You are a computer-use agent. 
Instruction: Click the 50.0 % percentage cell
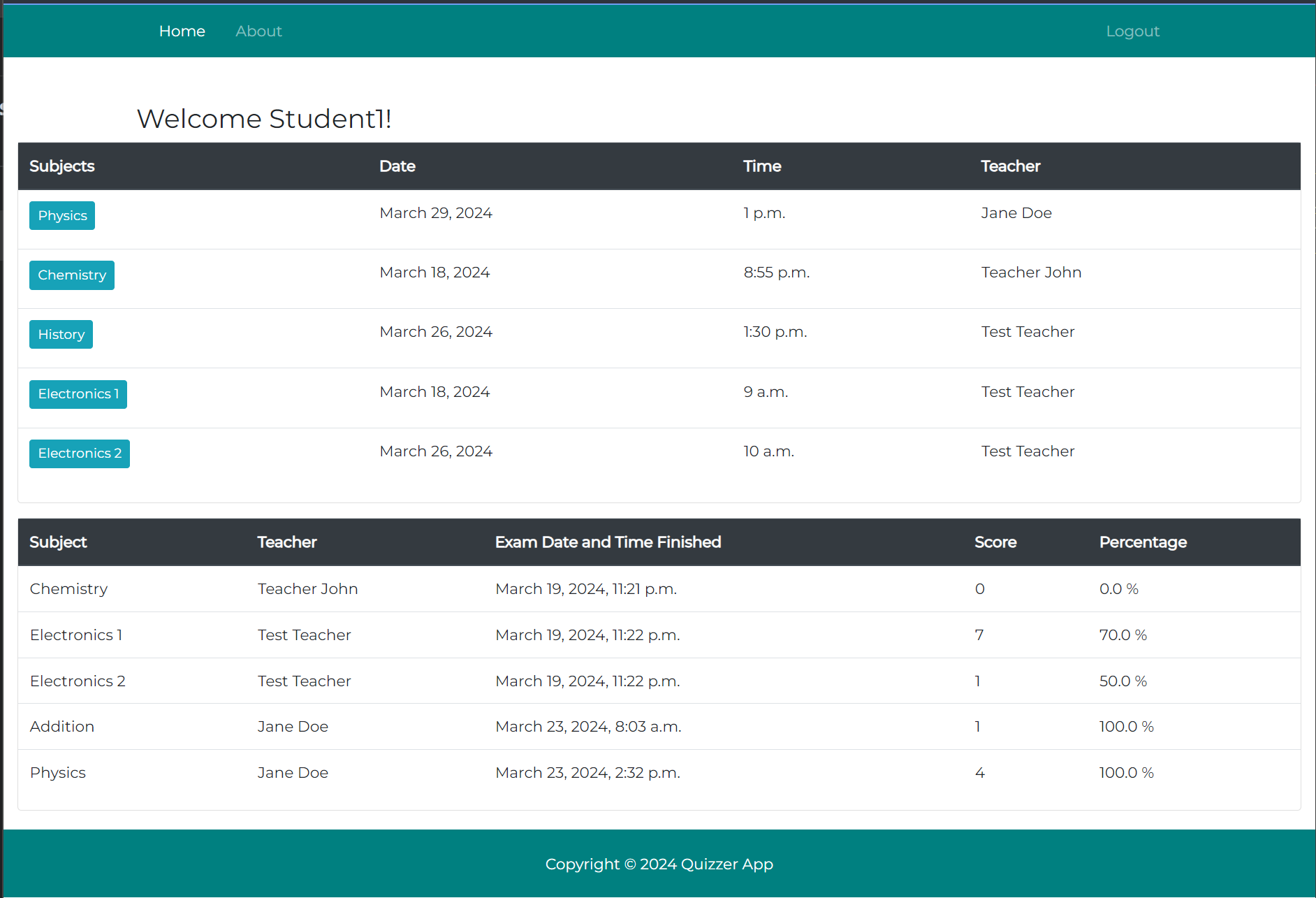point(1123,681)
